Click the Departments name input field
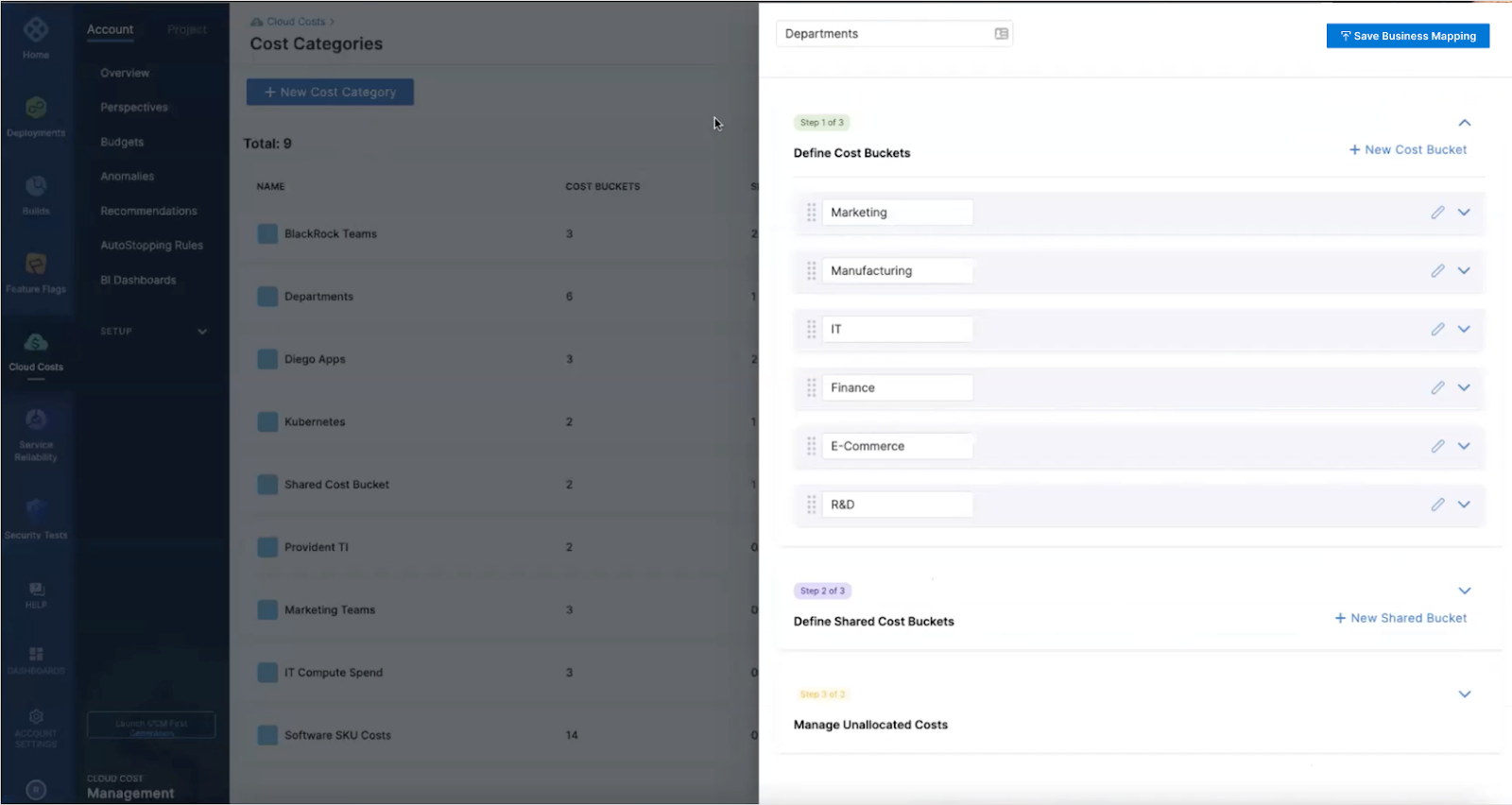This screenshot has height=805, width=1512. point(894,34)
